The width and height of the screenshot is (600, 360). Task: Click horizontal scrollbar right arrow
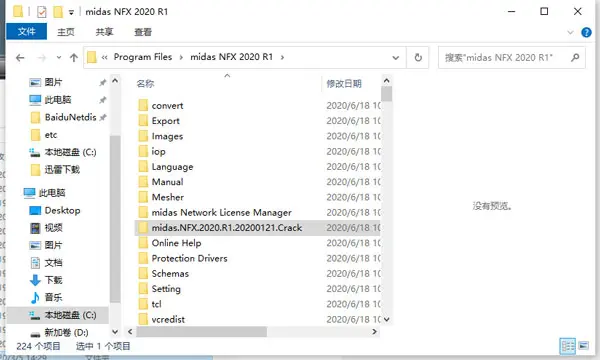tap(375, 332)
